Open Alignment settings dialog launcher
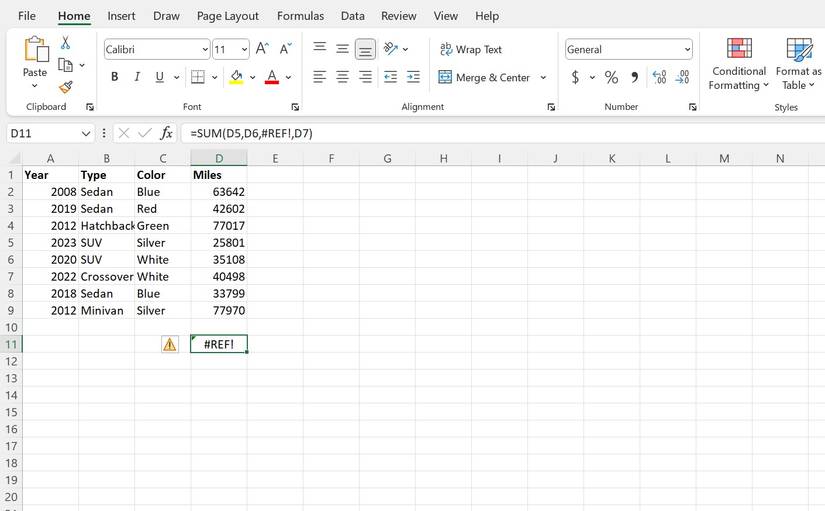Viewport: 825px width, 511px height. pos(551,107)
